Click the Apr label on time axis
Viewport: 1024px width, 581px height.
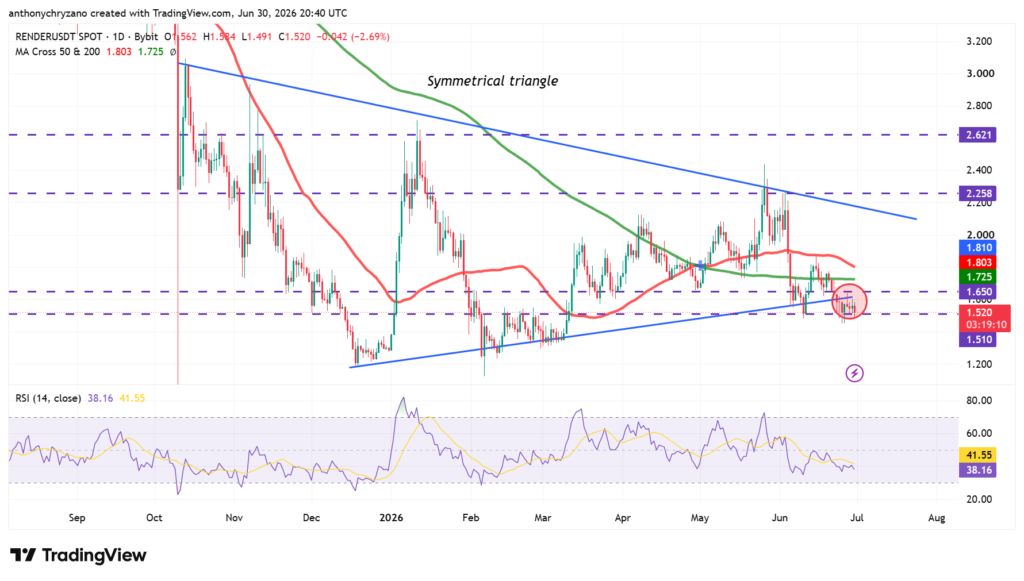pyautogui.click(x=622, y=518)
